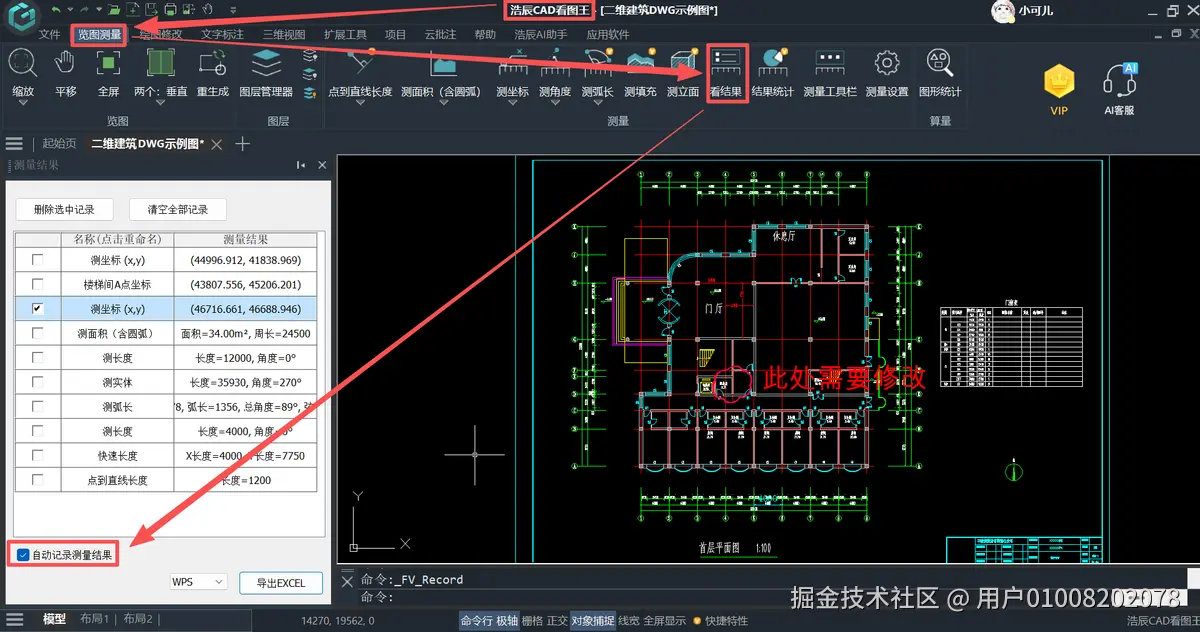Toggle 对象捕捉 in the status bar
The width and height of the screenshot is (1200, 632).
[593, 621]
